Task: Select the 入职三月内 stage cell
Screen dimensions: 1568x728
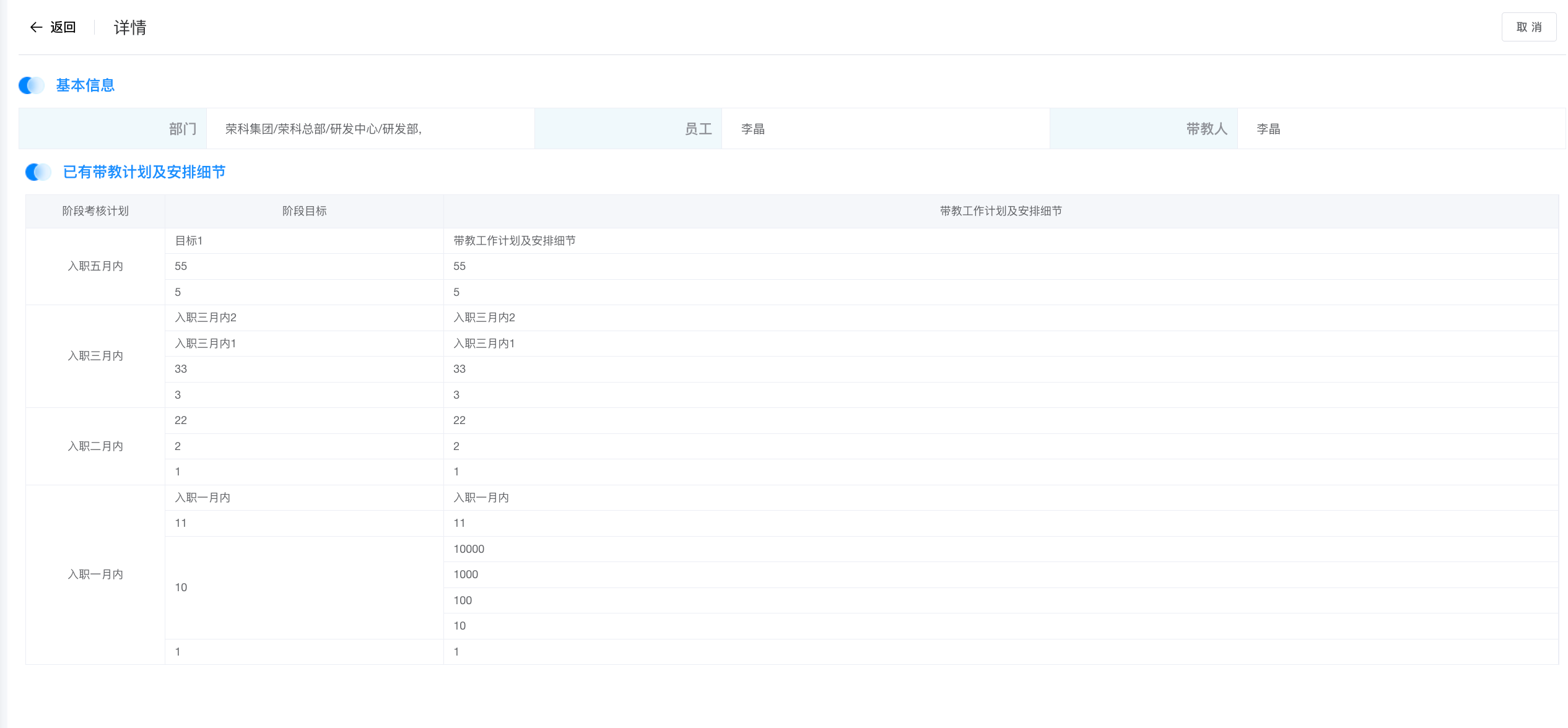Action: point(95,356)
